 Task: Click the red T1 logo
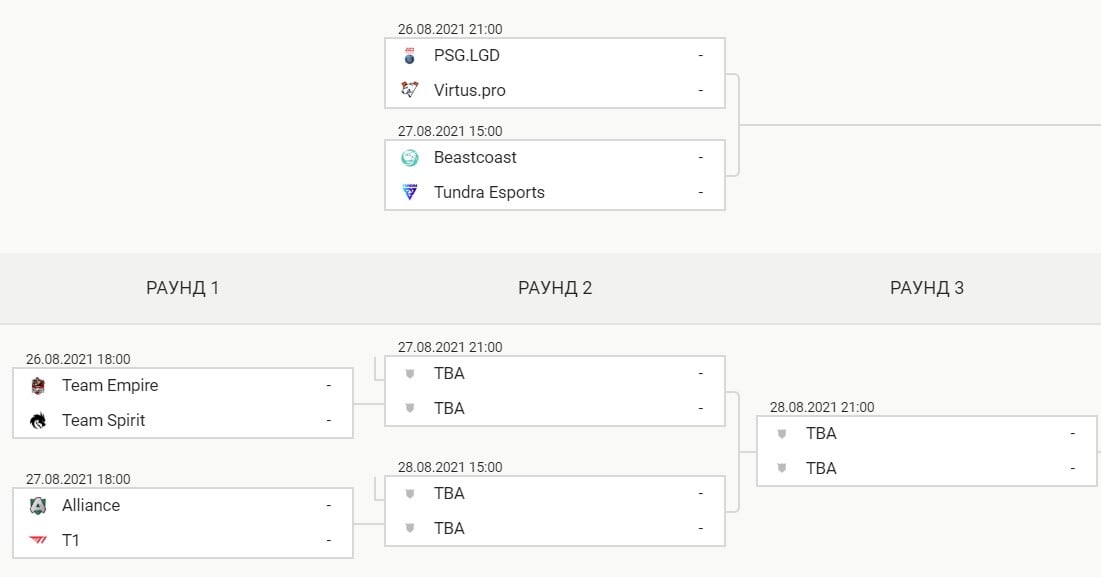click(38, 540)
